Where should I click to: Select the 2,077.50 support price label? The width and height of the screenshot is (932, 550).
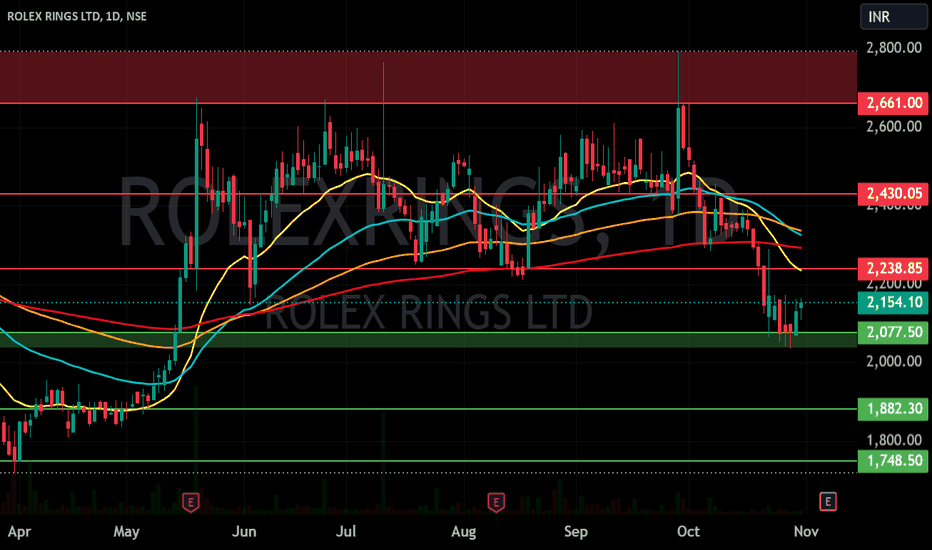click(893, 332)
